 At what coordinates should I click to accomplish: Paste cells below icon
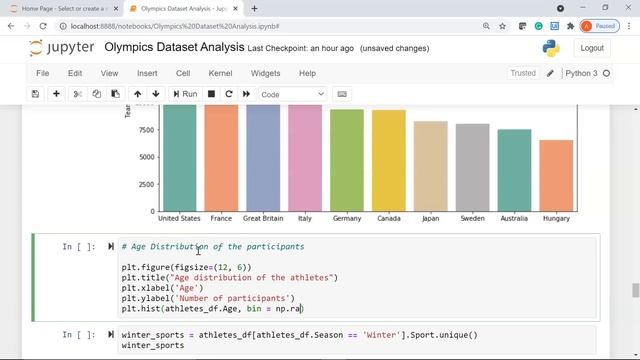(x=116, y=94)
